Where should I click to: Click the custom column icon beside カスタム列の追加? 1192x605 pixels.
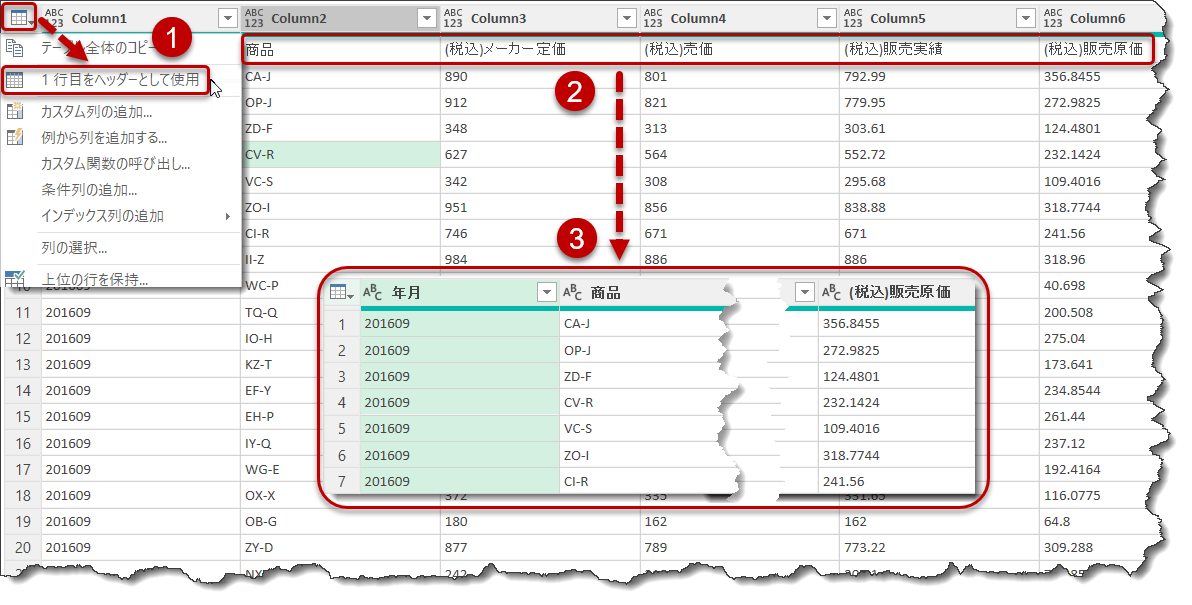point(15,111)
